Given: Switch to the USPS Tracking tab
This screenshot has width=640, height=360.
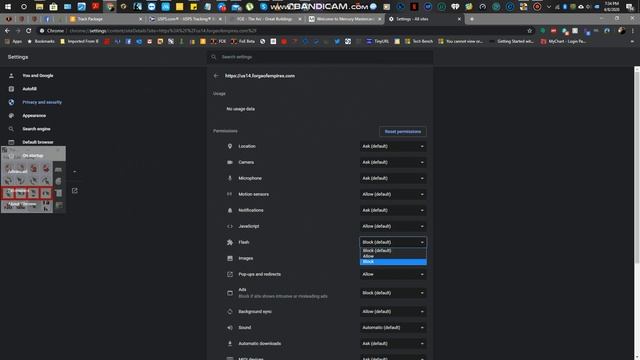Looking at the screenshot, I should [x=185, y=19].
